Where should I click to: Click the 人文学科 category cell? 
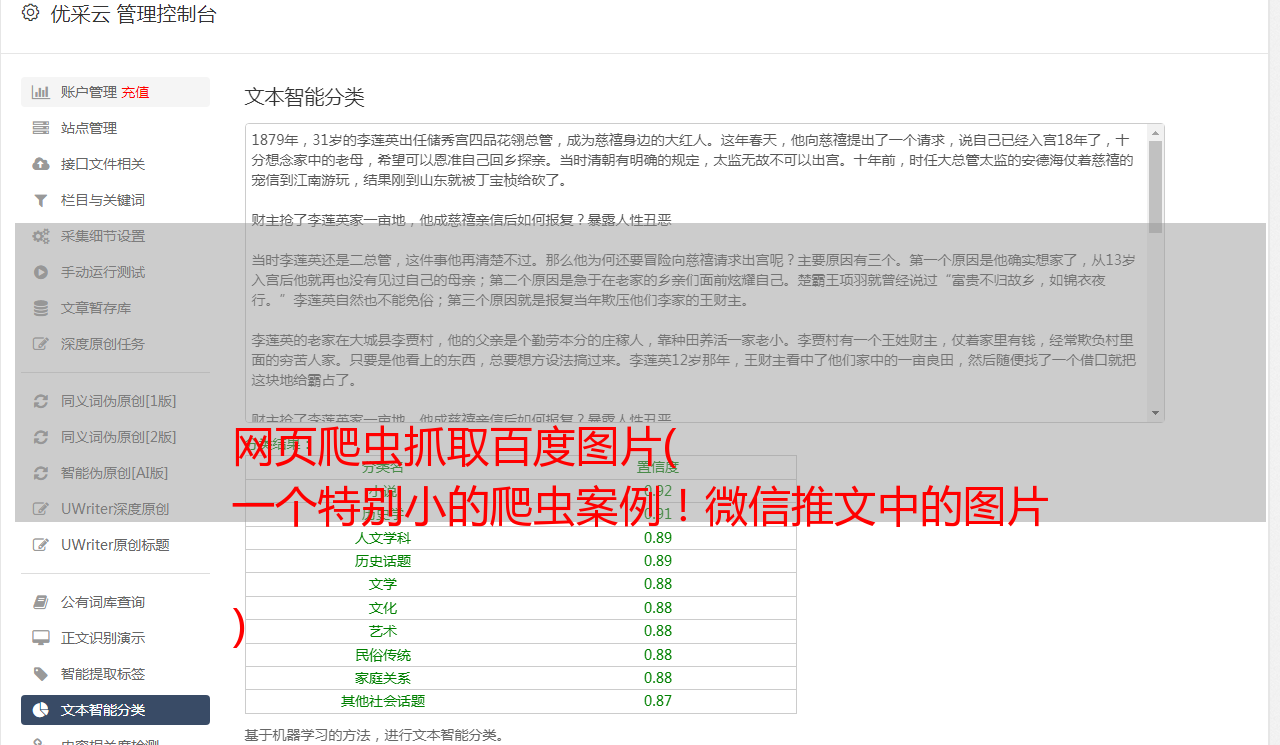383,538
